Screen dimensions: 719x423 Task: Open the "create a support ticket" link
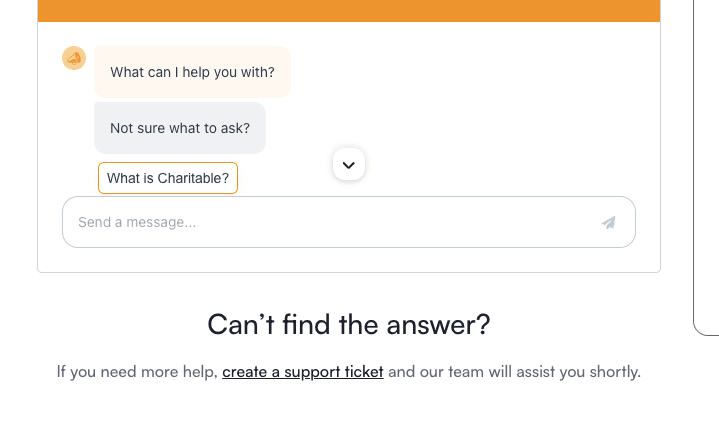click(303, 372)
